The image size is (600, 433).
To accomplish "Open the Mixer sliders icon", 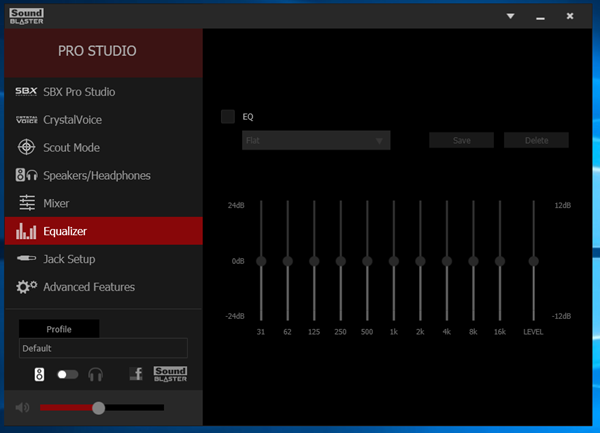I will pos(27,203).
